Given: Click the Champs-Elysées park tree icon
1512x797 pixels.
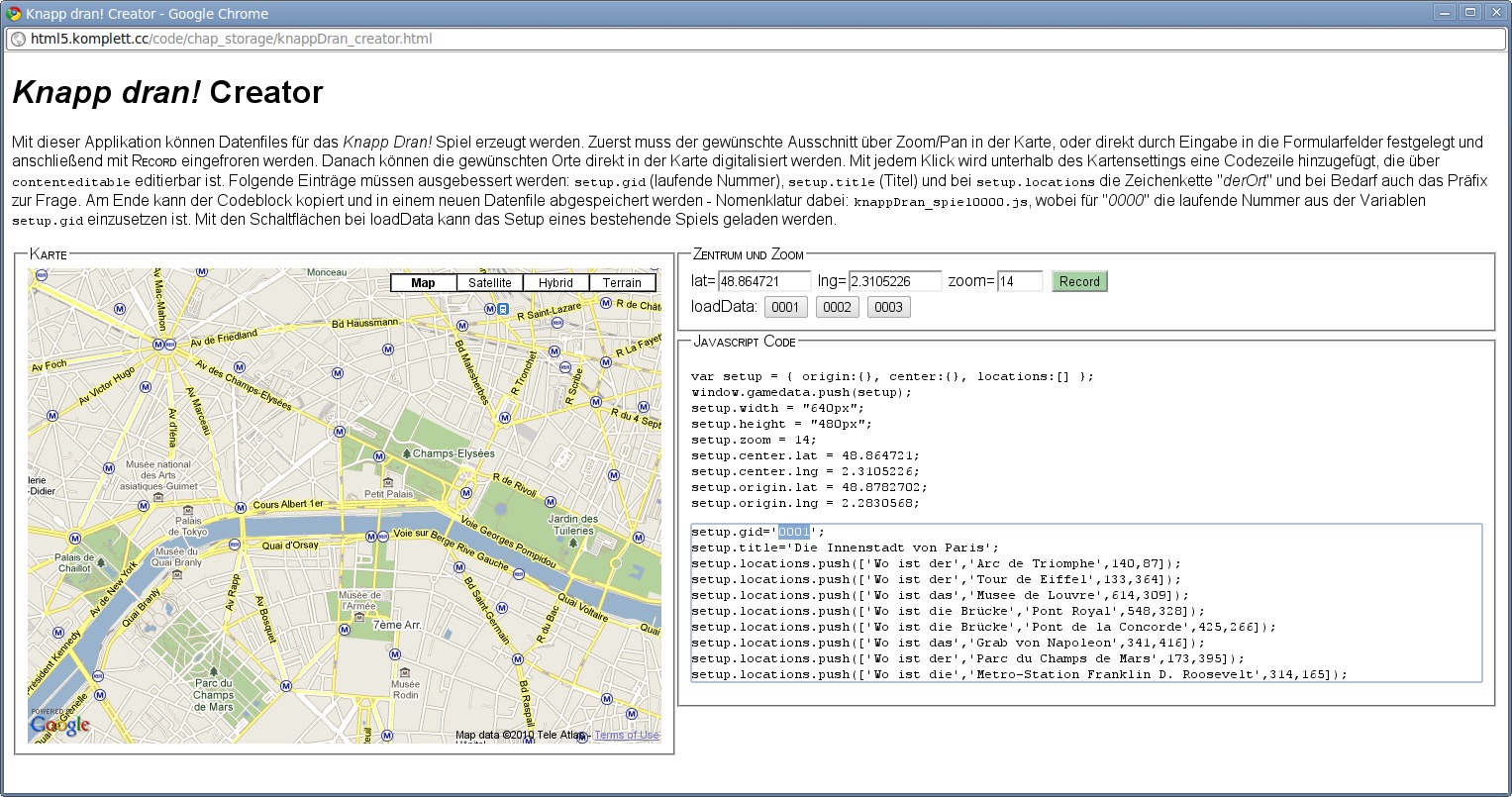Looking at the screenshot, I should (x=406, y=453).
